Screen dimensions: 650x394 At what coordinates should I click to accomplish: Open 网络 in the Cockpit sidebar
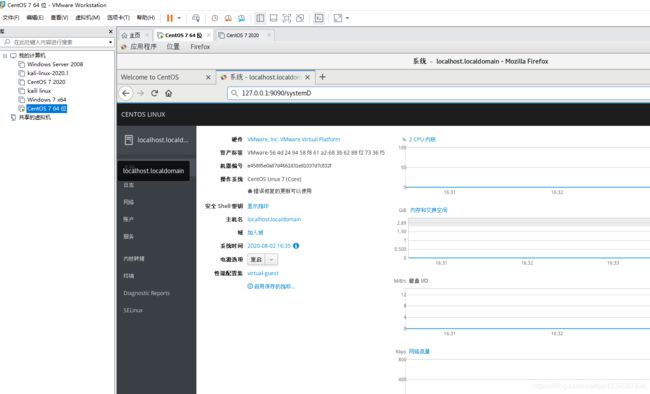129,202
